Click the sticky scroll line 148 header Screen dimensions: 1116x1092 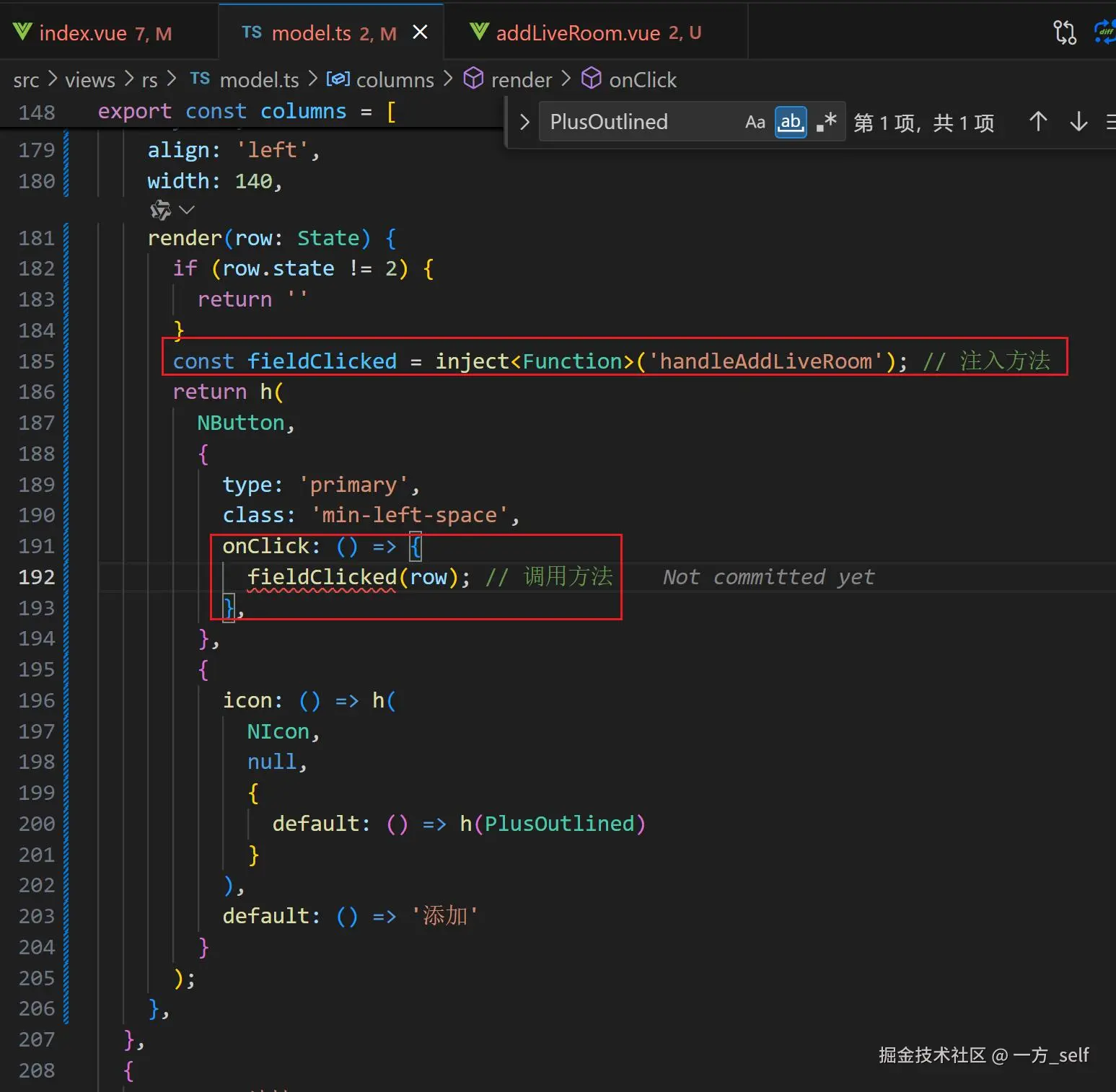(252, 112)
